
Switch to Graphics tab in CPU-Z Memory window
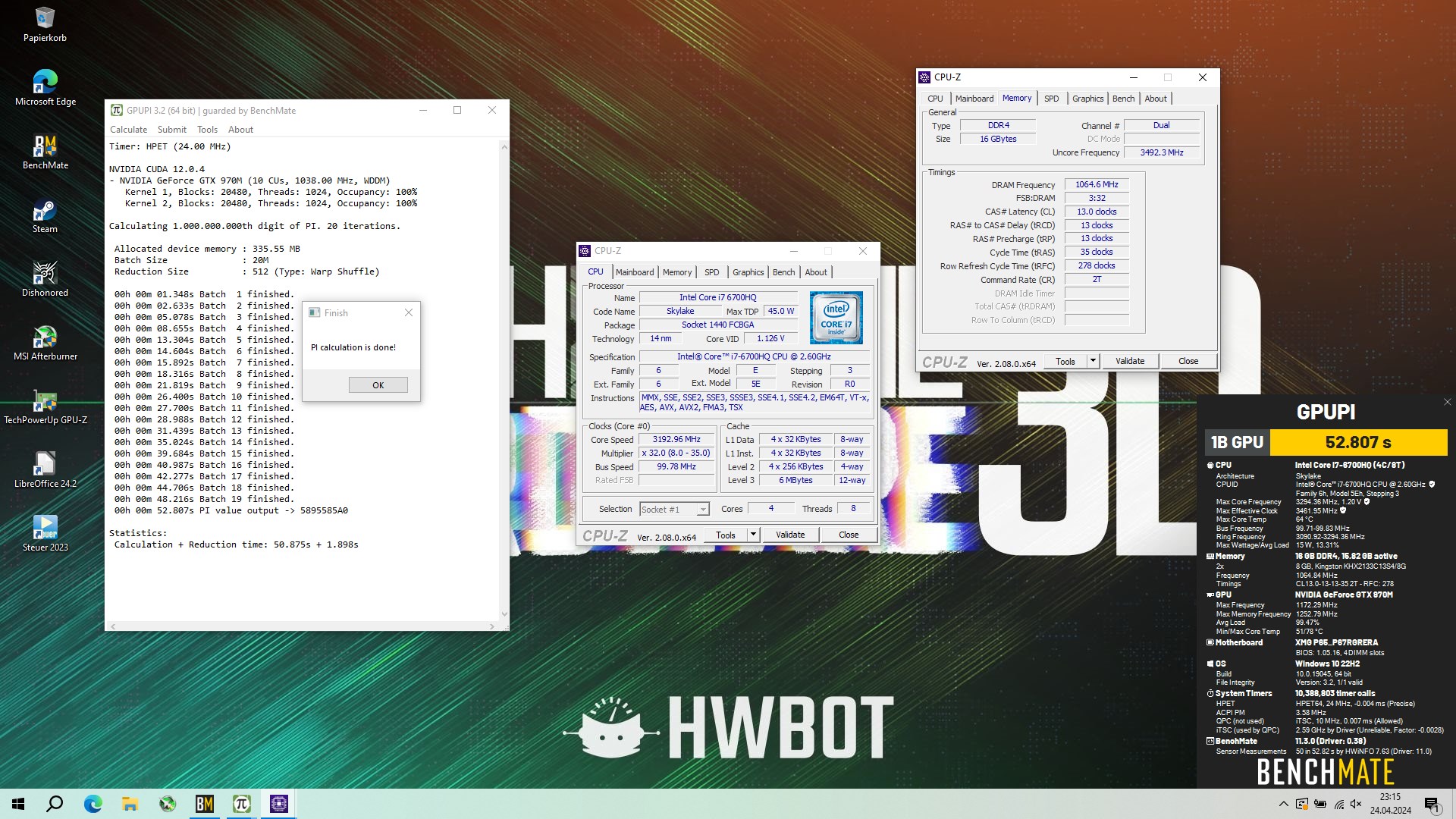(1087, 99)
